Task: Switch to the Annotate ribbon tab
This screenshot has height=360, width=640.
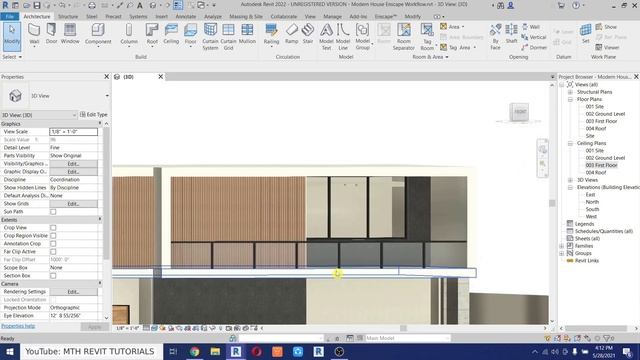Action: [186, 17]
